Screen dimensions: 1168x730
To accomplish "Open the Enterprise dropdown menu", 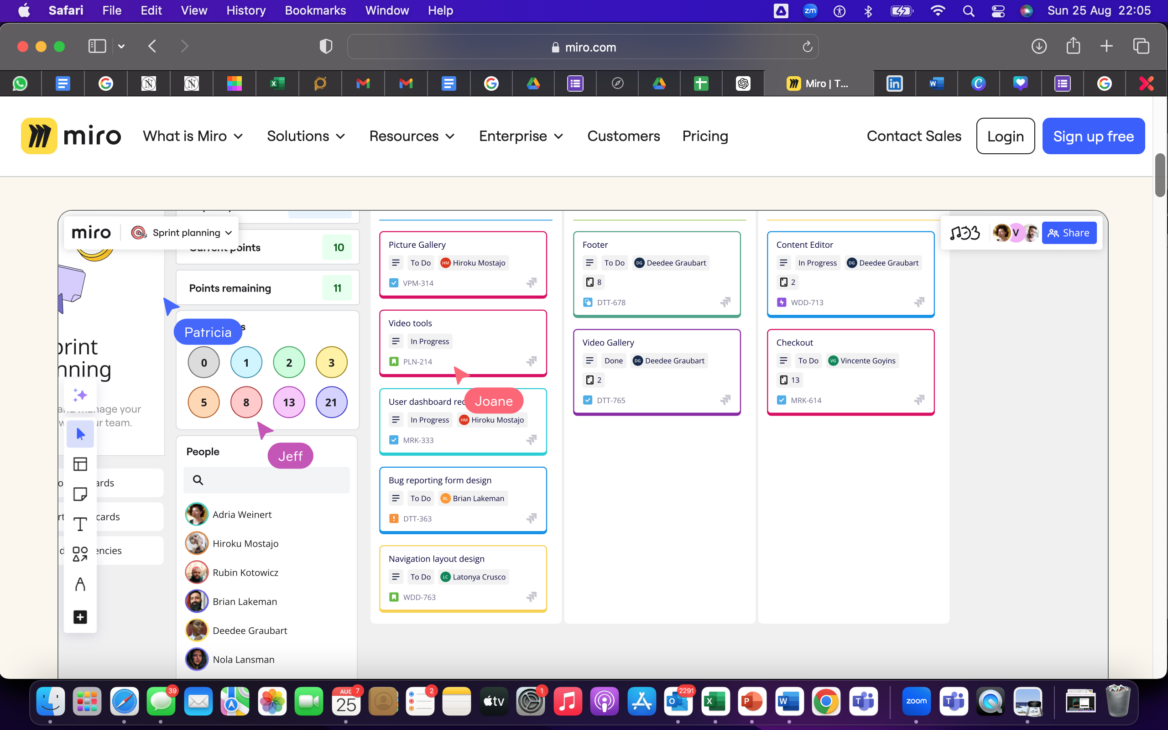I will [x=521, y=136].
